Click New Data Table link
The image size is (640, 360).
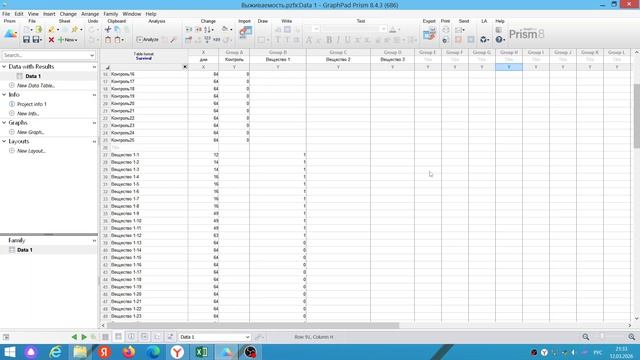(x=36, y=85)
